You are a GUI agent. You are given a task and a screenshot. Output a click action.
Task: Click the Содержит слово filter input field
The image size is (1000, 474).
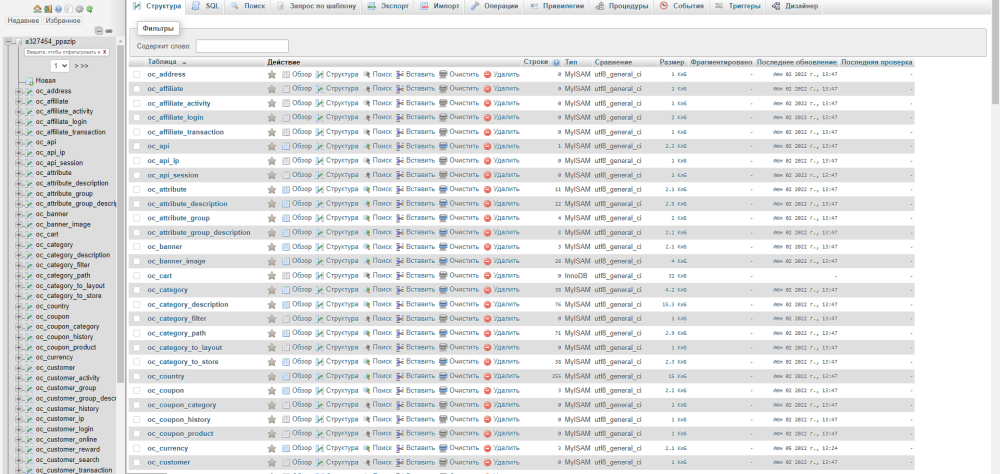(x=242, y=46)
